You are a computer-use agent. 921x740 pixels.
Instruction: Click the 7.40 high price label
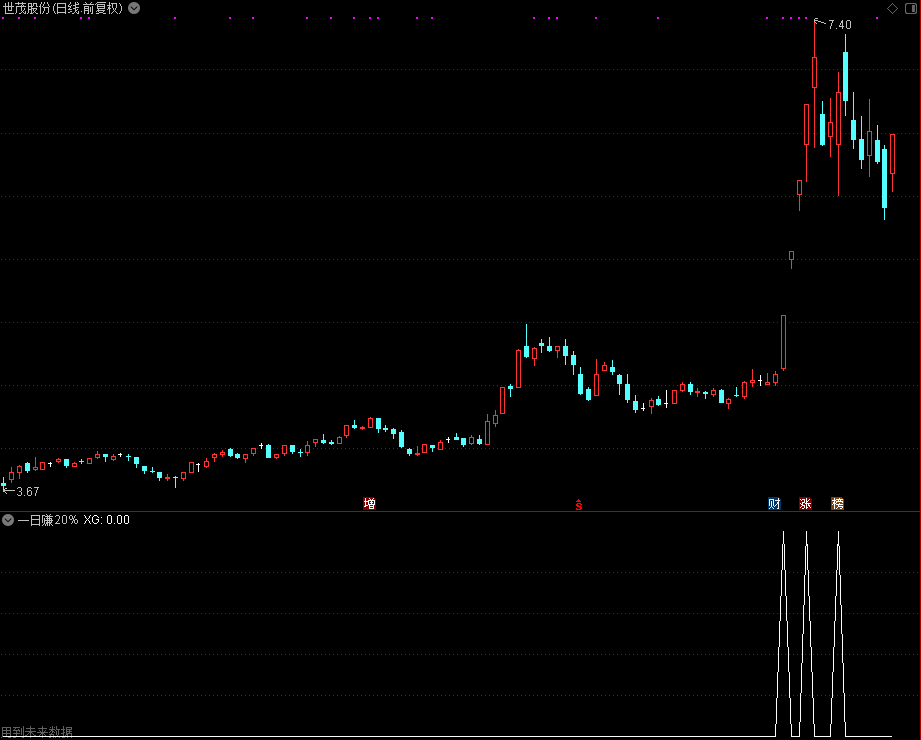[839, 25]
